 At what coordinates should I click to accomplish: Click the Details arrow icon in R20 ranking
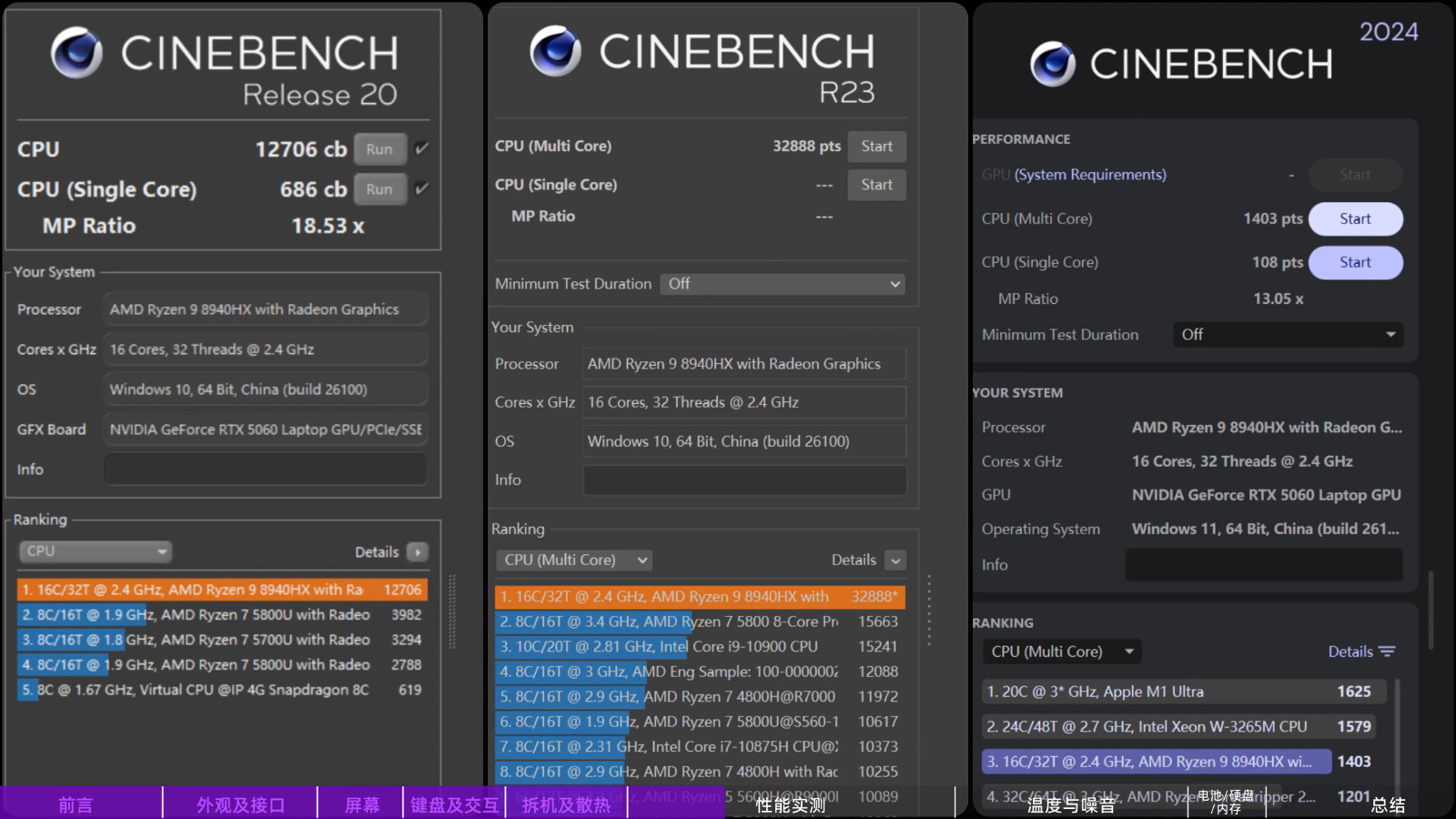[x=418, y=551]
